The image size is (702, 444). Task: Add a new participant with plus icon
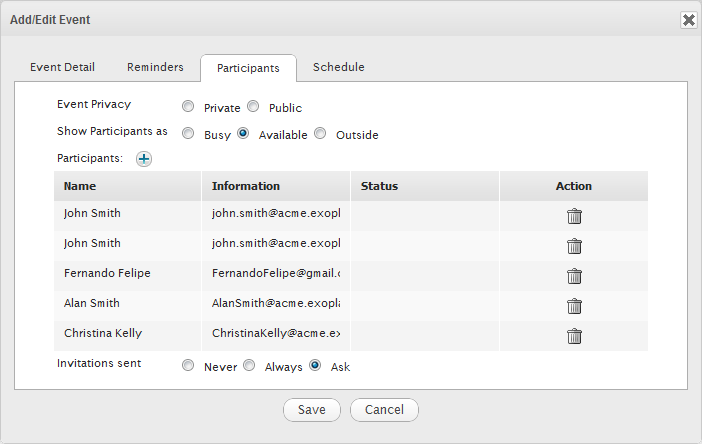pyautogui.click(x=144, y=159)
